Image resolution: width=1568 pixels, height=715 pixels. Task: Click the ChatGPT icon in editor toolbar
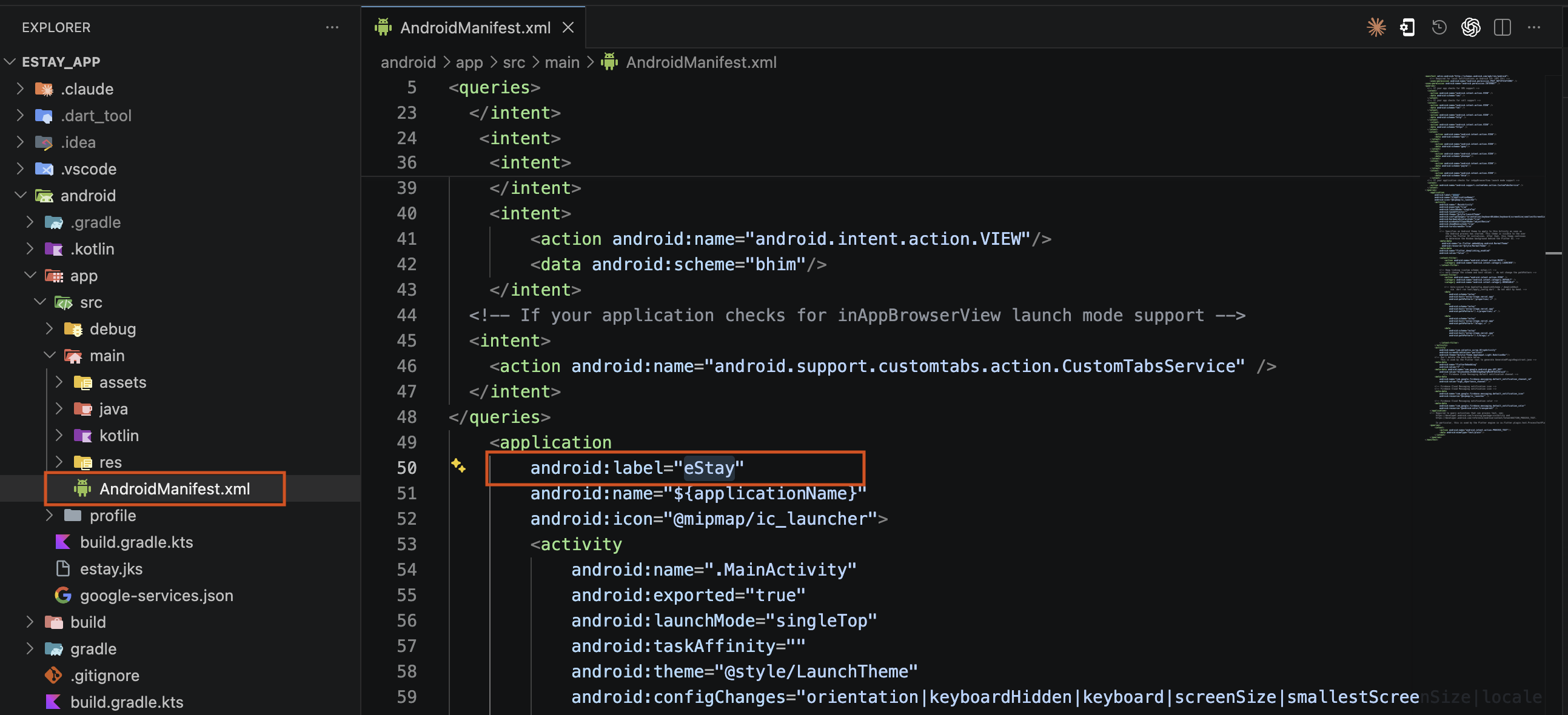1470,27
